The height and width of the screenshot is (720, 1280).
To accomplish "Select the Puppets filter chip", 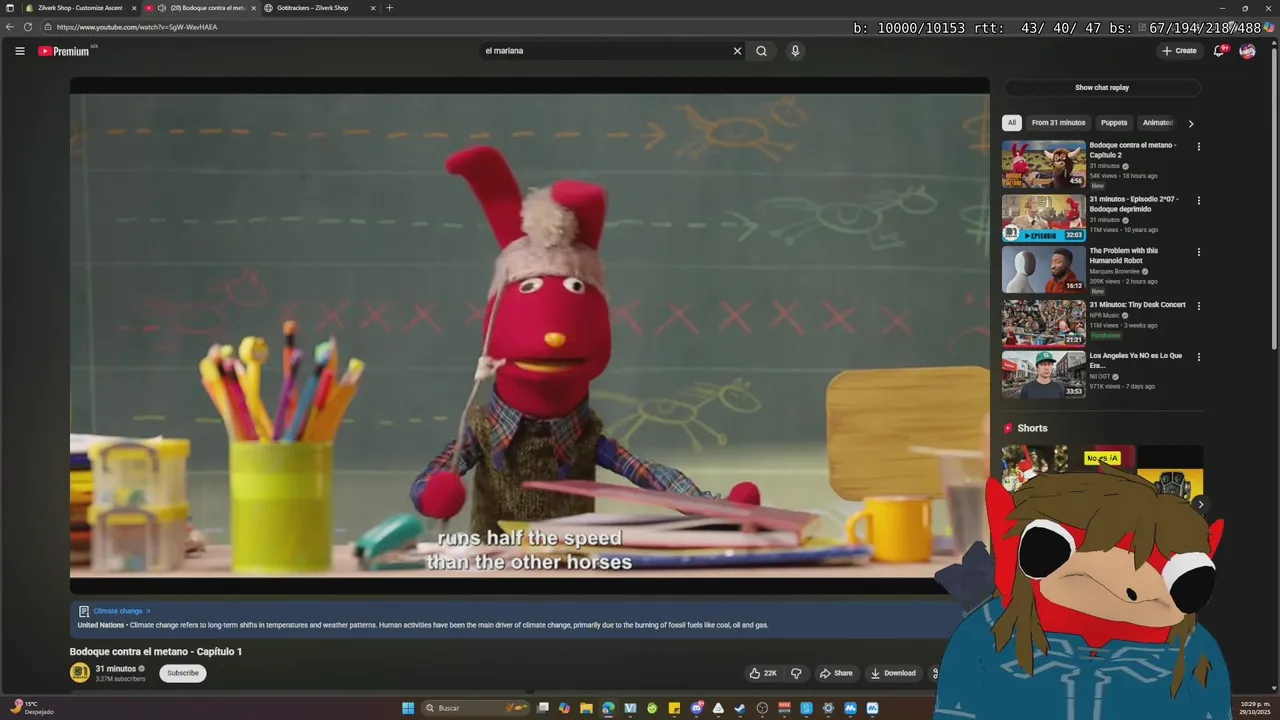I will pos(1114,123).
